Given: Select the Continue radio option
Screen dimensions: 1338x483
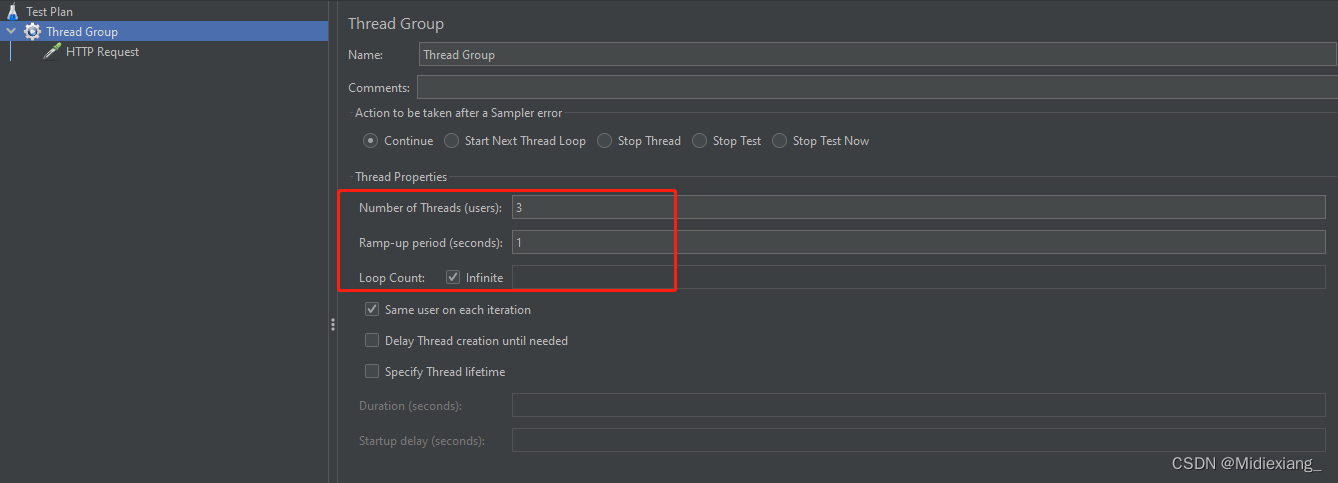Looking at the screenshot, I should click(371, 141).
